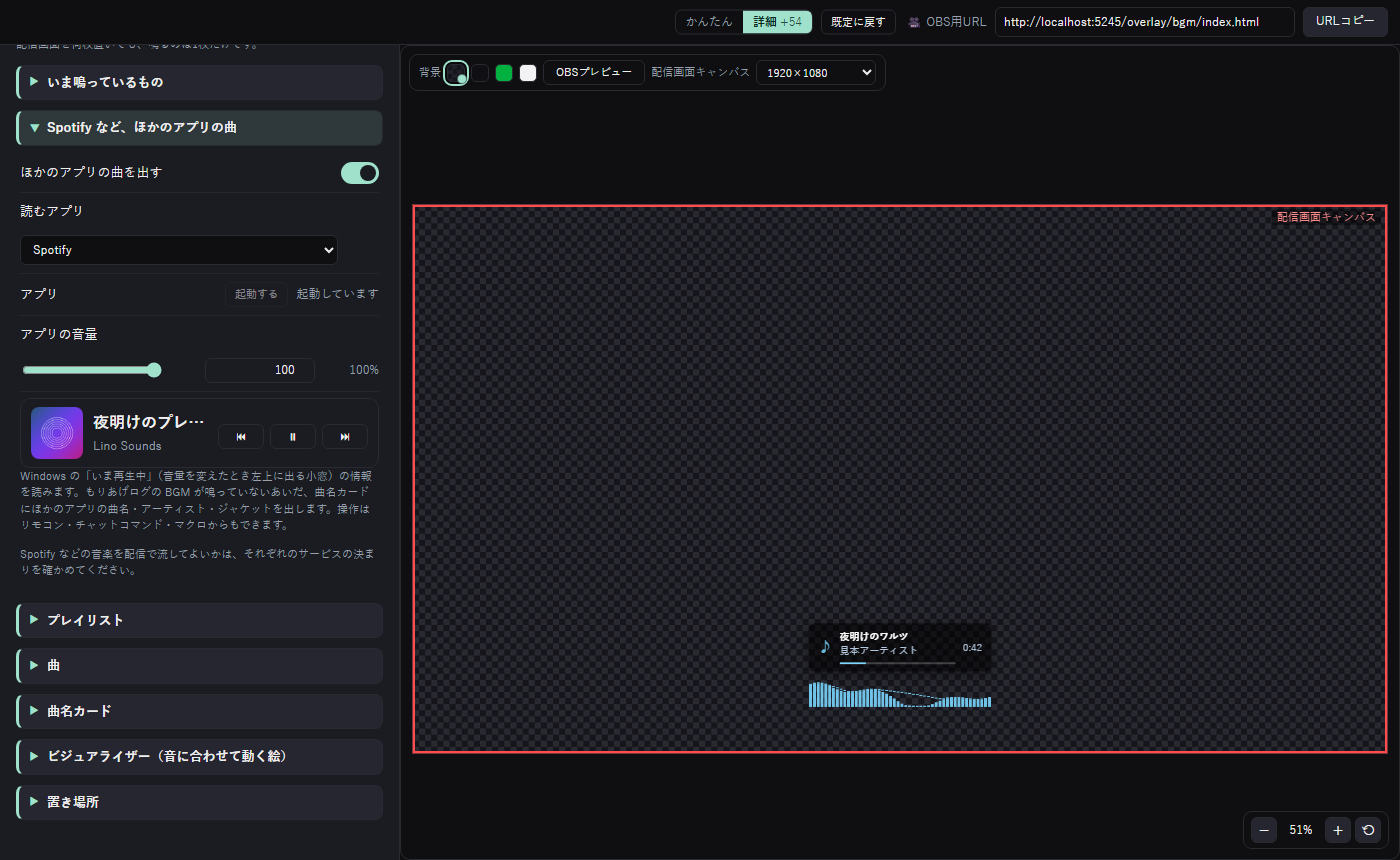Click the OBS icon beside OBS用URL

(914, 22)
